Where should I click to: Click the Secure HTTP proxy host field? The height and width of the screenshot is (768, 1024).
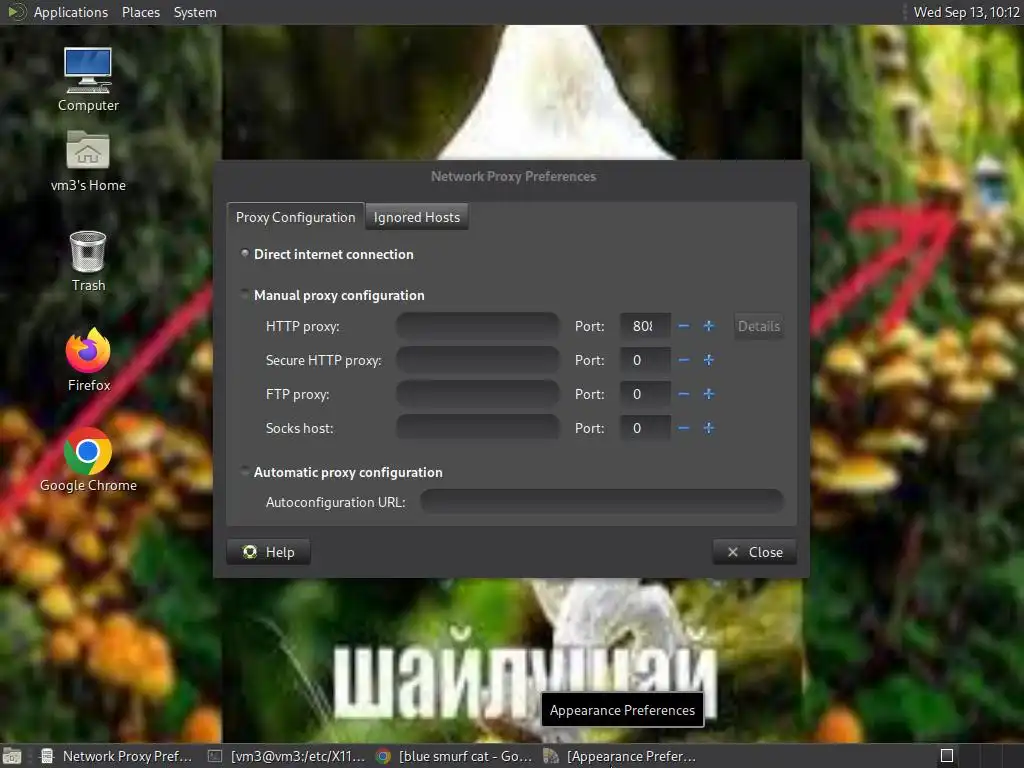click(x=477, y=360)
